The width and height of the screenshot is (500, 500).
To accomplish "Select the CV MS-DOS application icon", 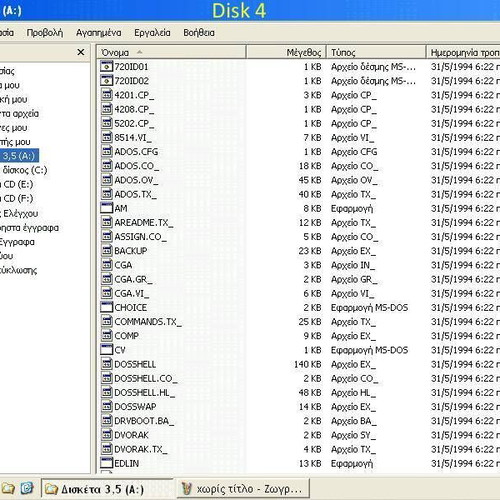I will pyautogui.click(x=106, y=350).
